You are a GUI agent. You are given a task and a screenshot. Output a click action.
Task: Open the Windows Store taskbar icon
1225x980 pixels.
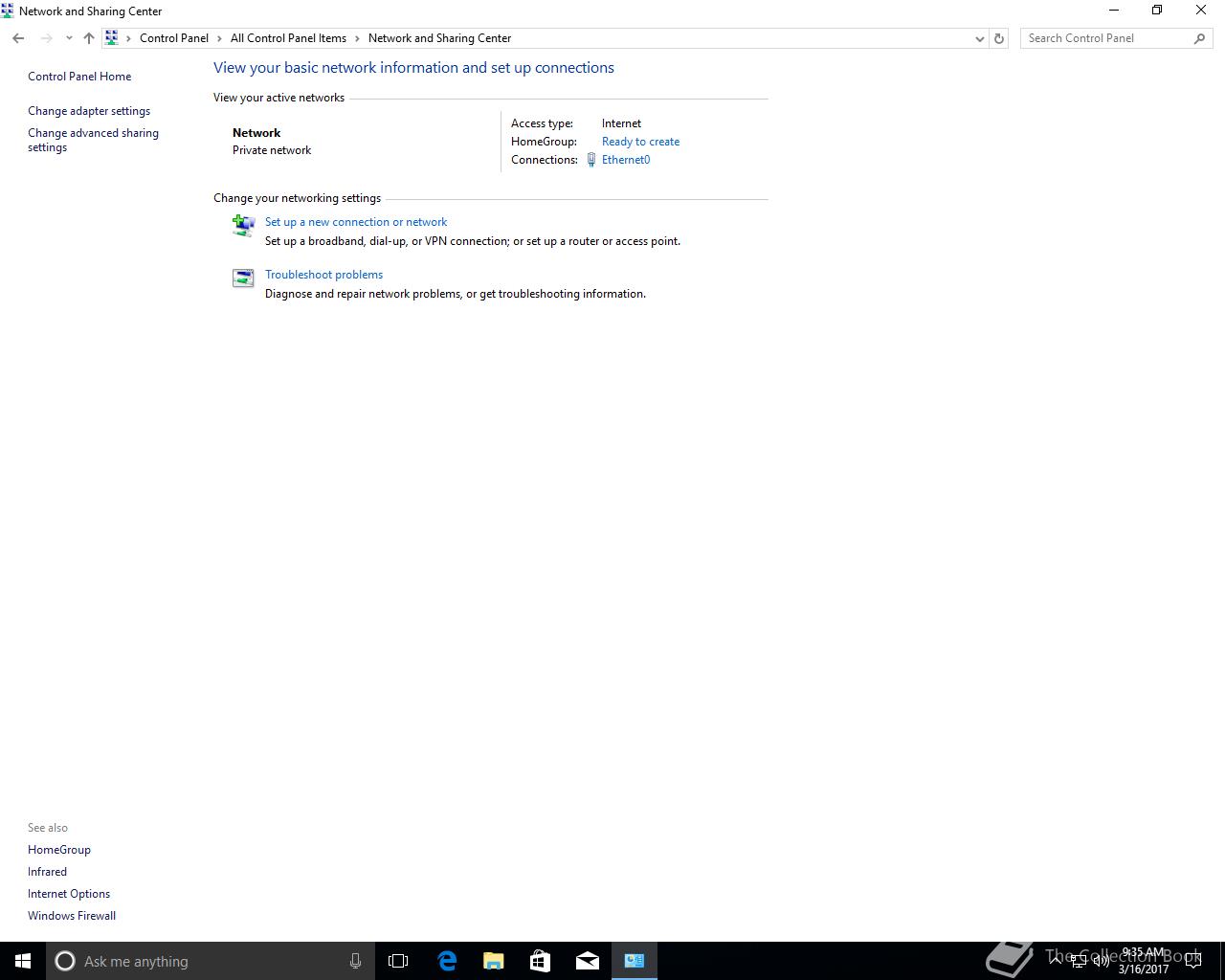click(541, 961)
